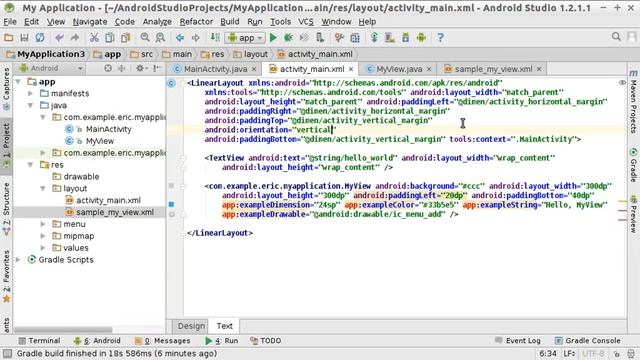Open the Gradle Console
This screenshot has height=360, width=640.
[x=588, y=340]
